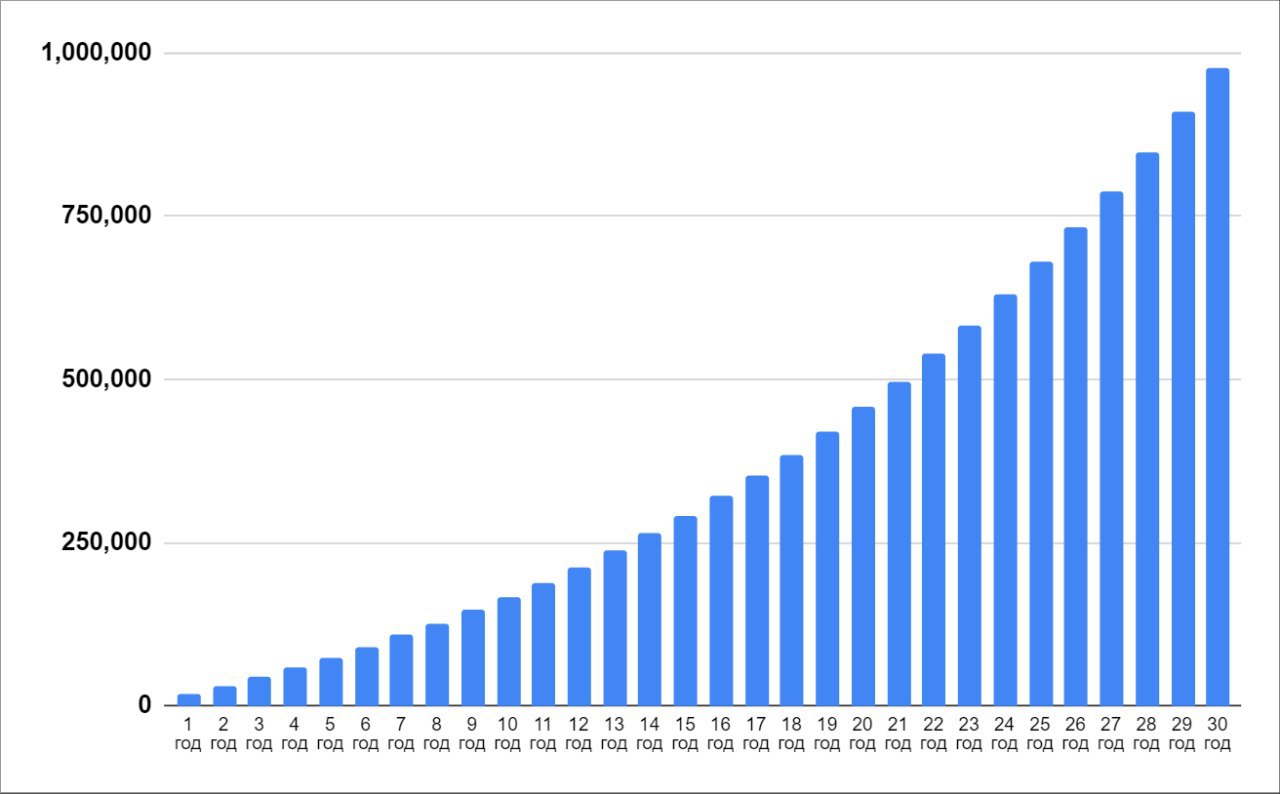Select the bar for 7 год

401,670
